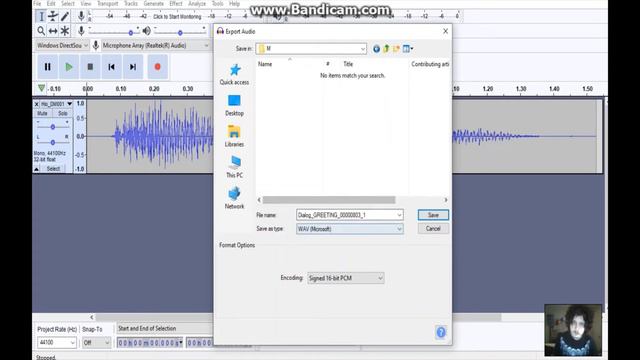Open the Analyze menu
Viewport: 640px width, 360px height.
click(197, 4)
